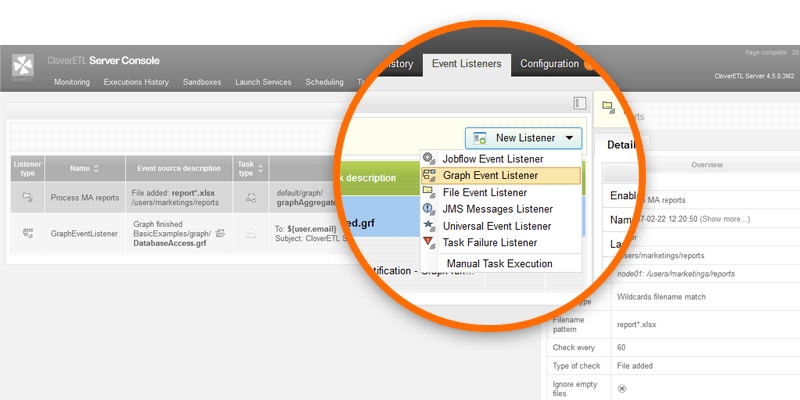Screen dimensions: 800x400
Task: Click the New Listener dropdown arrow
Action: (x=569, y=138)
